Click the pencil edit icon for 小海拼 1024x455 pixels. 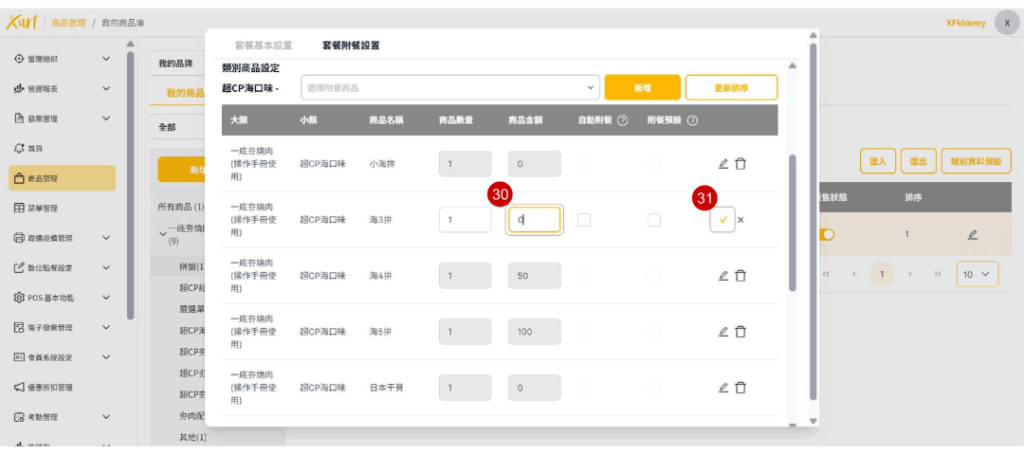pos(723,164)
